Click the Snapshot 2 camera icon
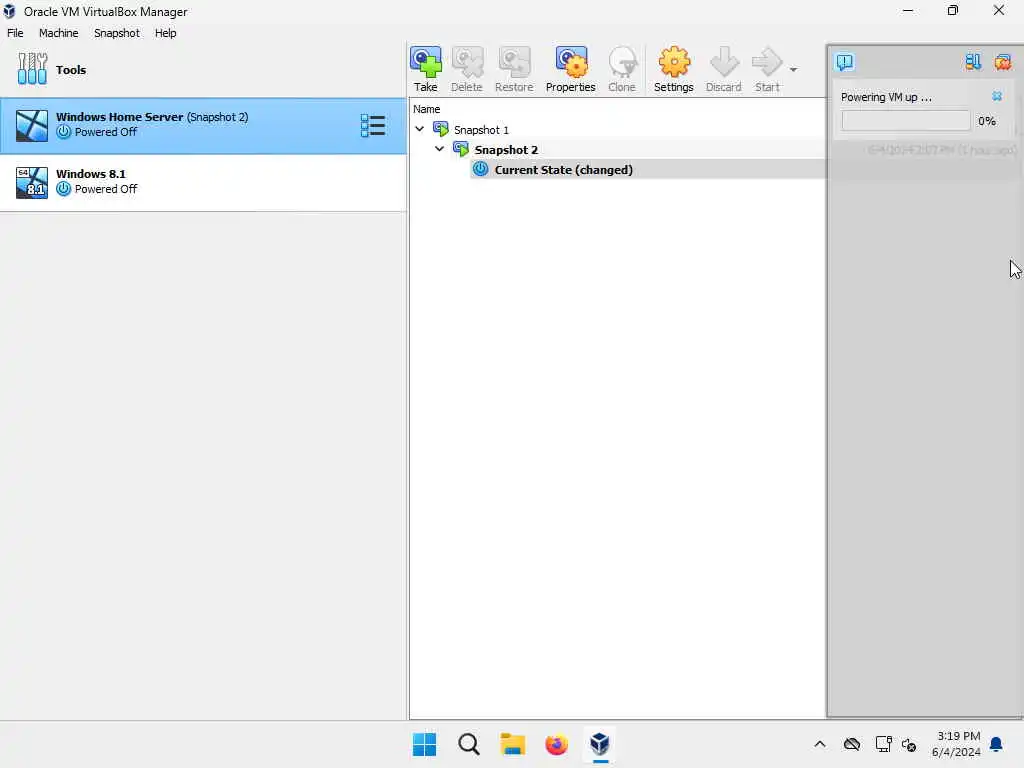The width and height of the screenshot is (1024, 768). 461,149
